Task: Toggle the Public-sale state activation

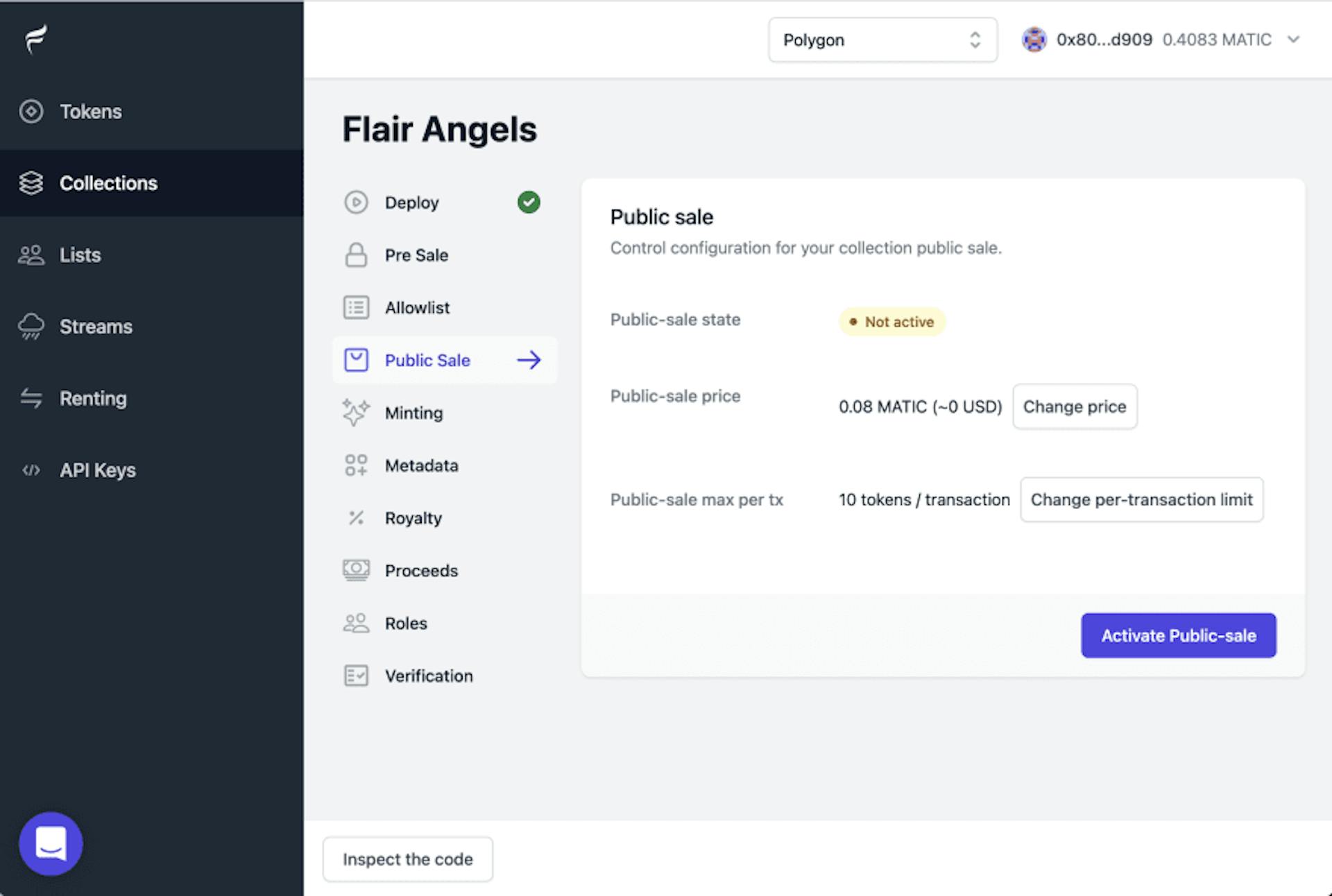Action: (x=1180, y=635)
